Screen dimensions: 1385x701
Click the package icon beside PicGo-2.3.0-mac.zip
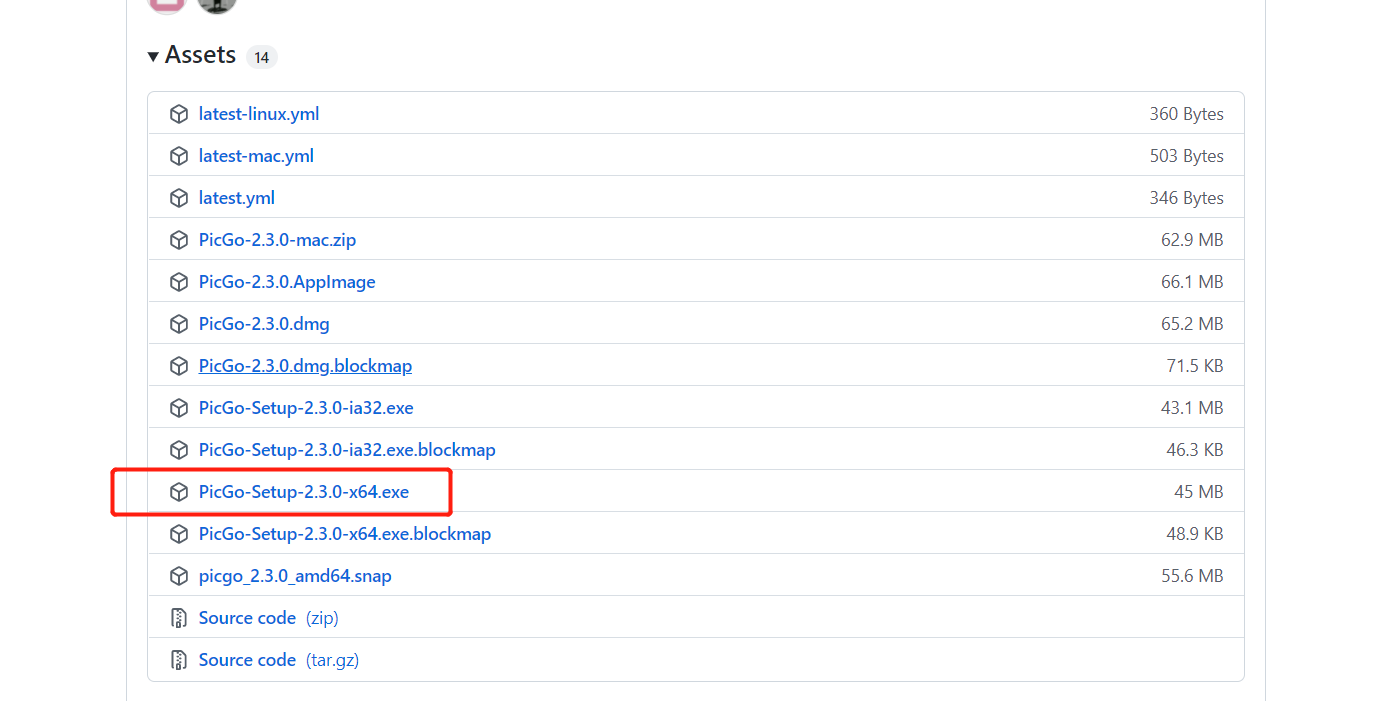pyautogui.click(x=179, y=240)
